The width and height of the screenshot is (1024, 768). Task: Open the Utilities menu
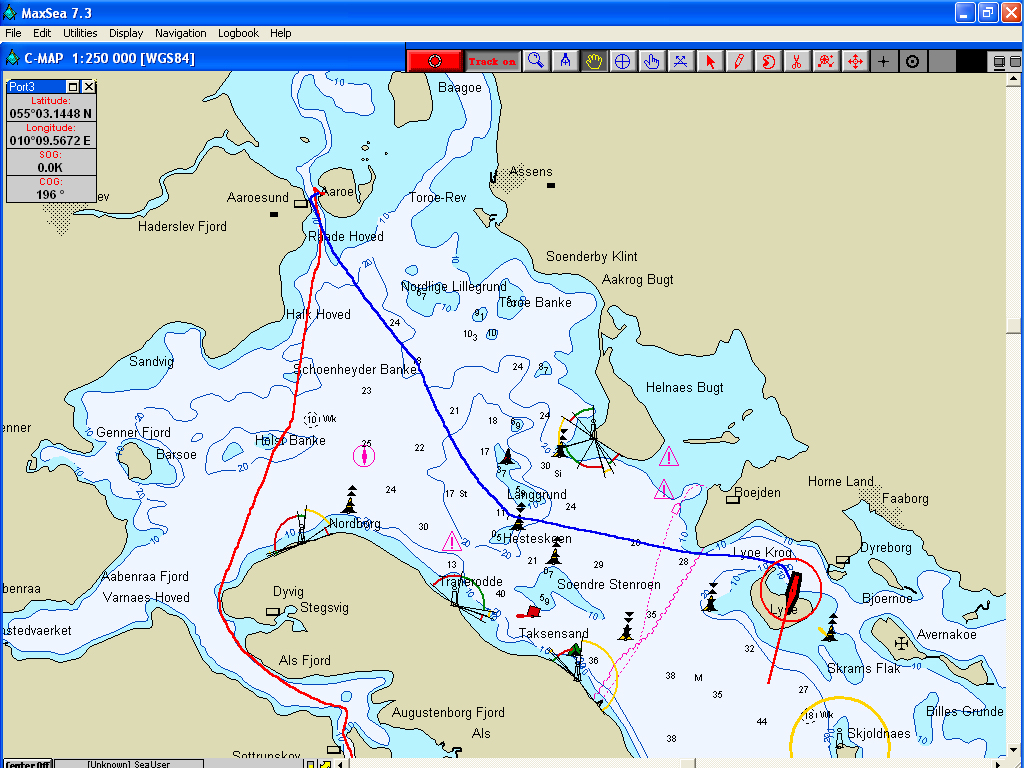80,33
